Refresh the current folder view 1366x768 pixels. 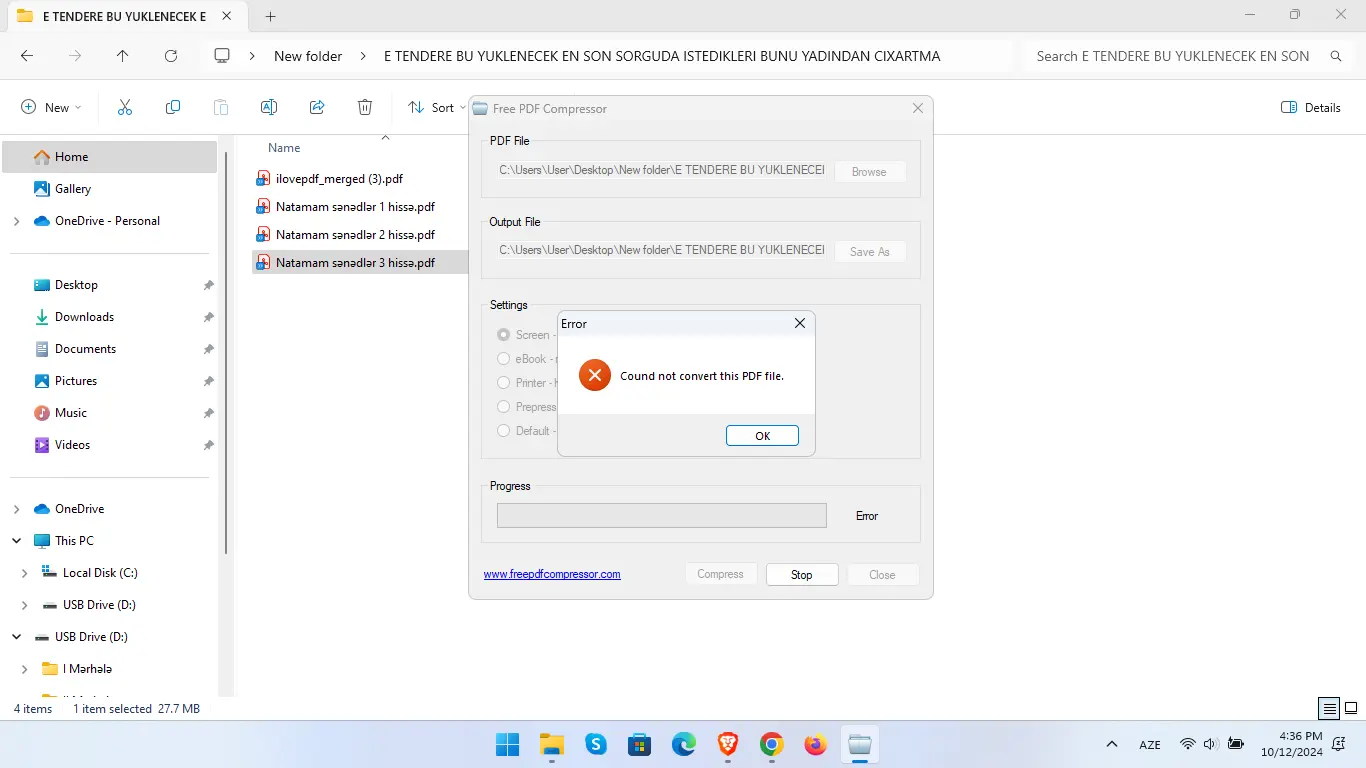coord(171,56)
